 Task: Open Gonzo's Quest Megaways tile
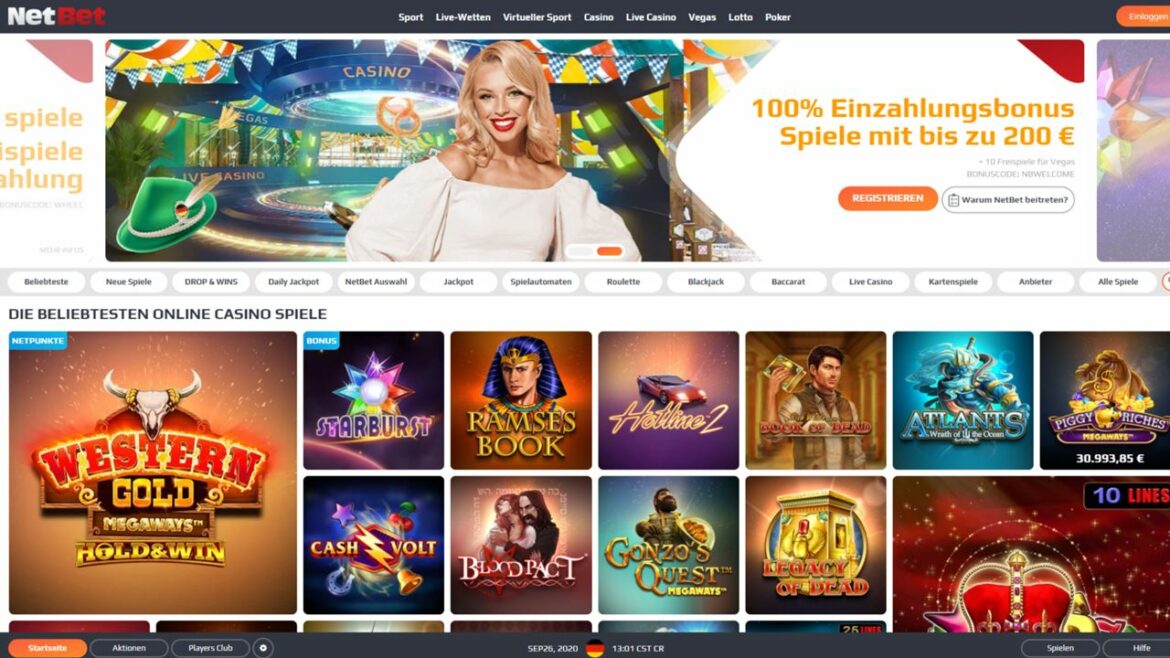point(669,545)
